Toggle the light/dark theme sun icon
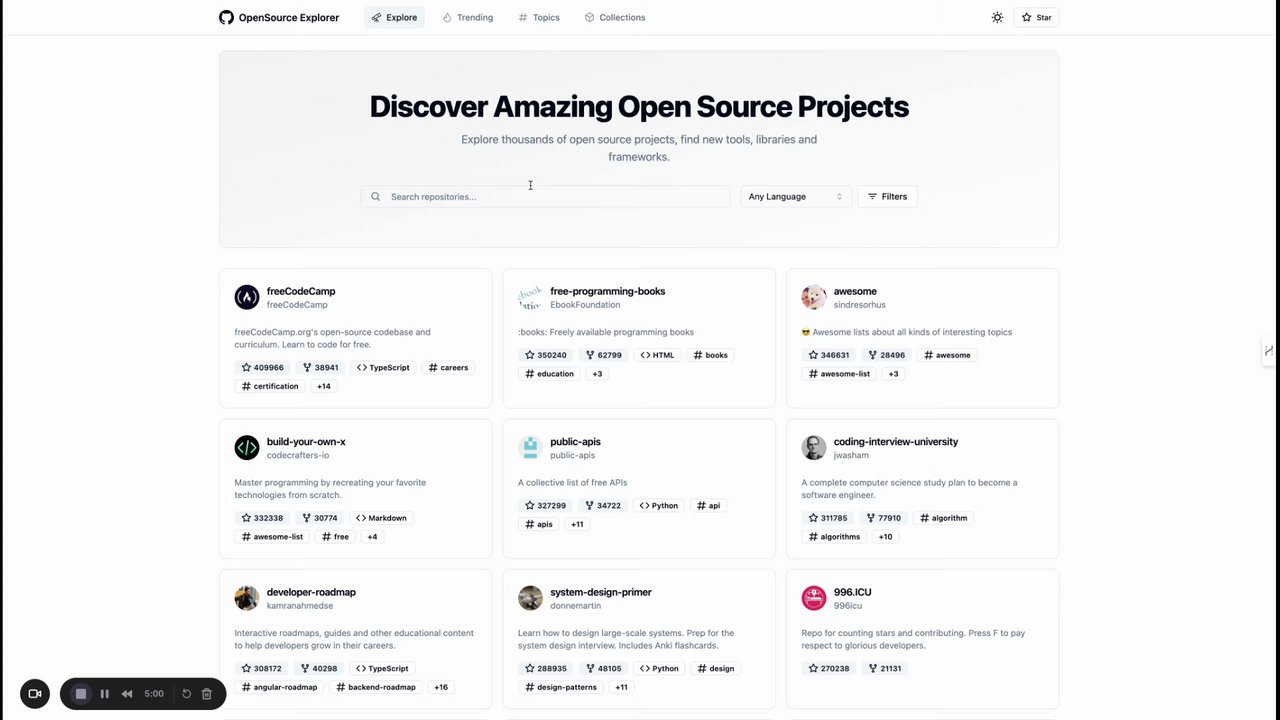Image resolution: width=1280 pixels, height=720 pixels. 997,17
